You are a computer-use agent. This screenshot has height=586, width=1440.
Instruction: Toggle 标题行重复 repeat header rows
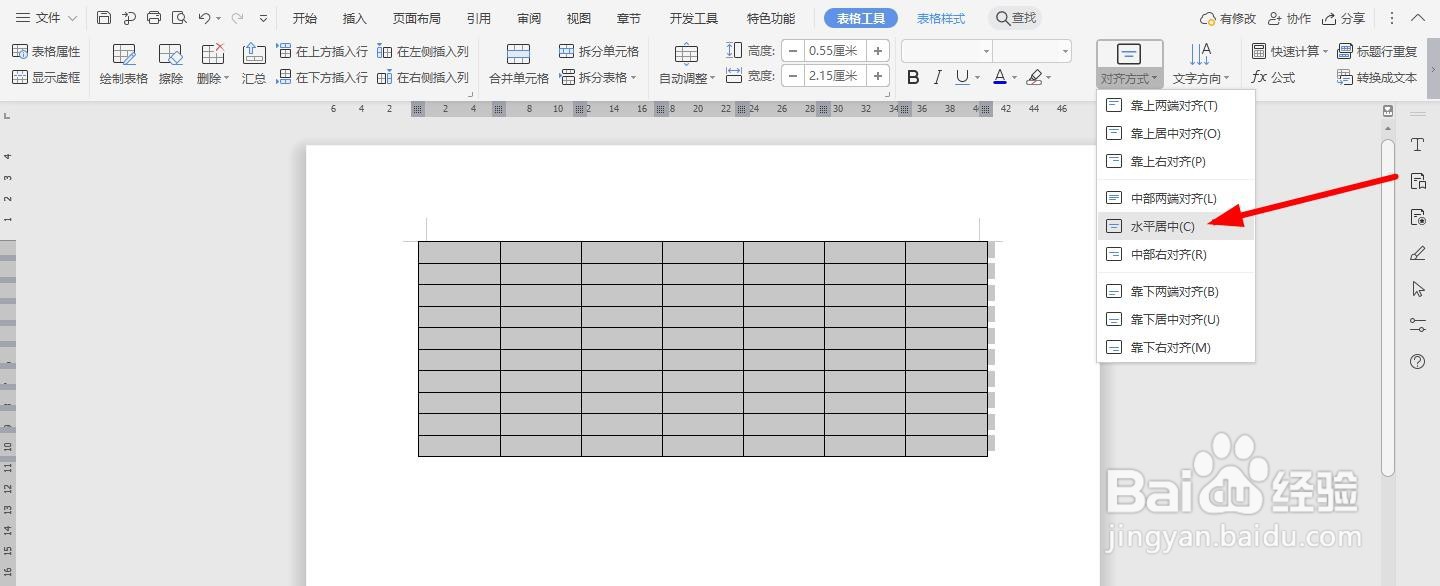coord(1377,51)
